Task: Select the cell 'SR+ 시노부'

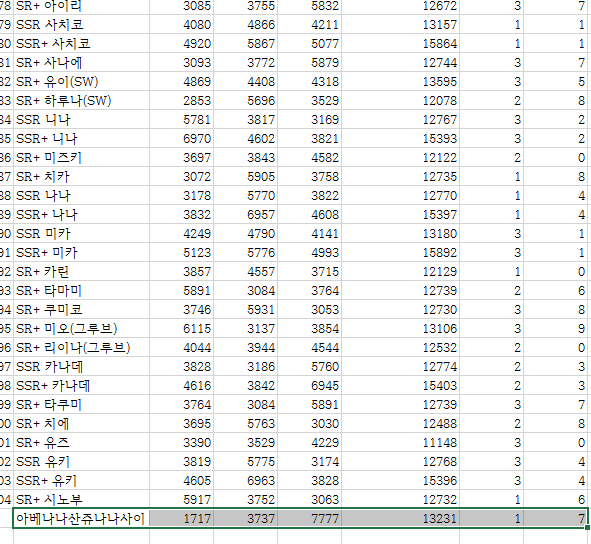Action: tap(81, 499)
